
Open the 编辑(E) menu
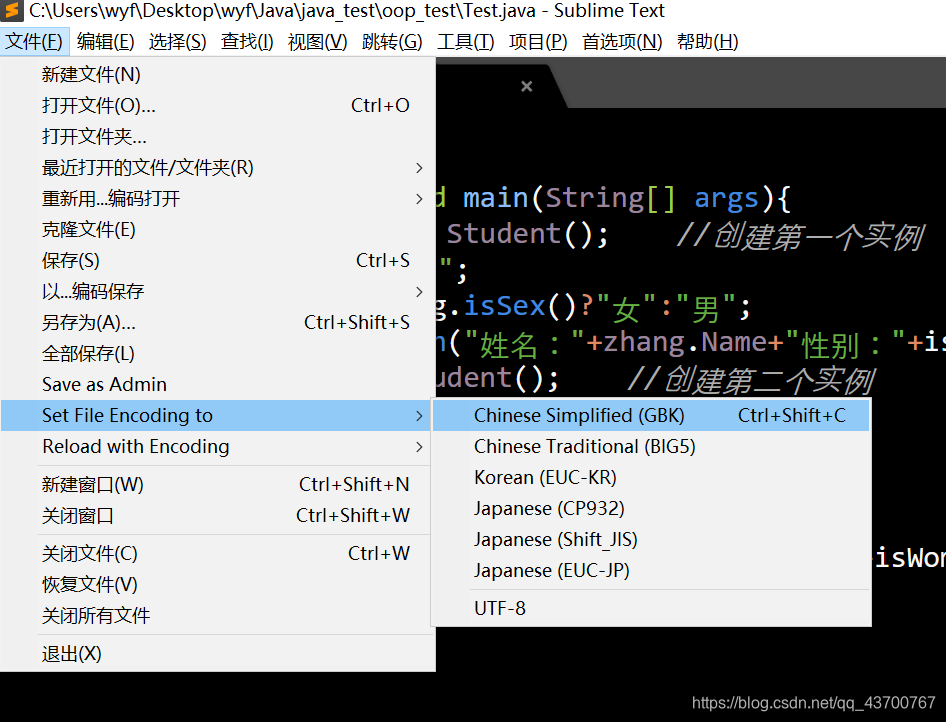click(106, 42)
